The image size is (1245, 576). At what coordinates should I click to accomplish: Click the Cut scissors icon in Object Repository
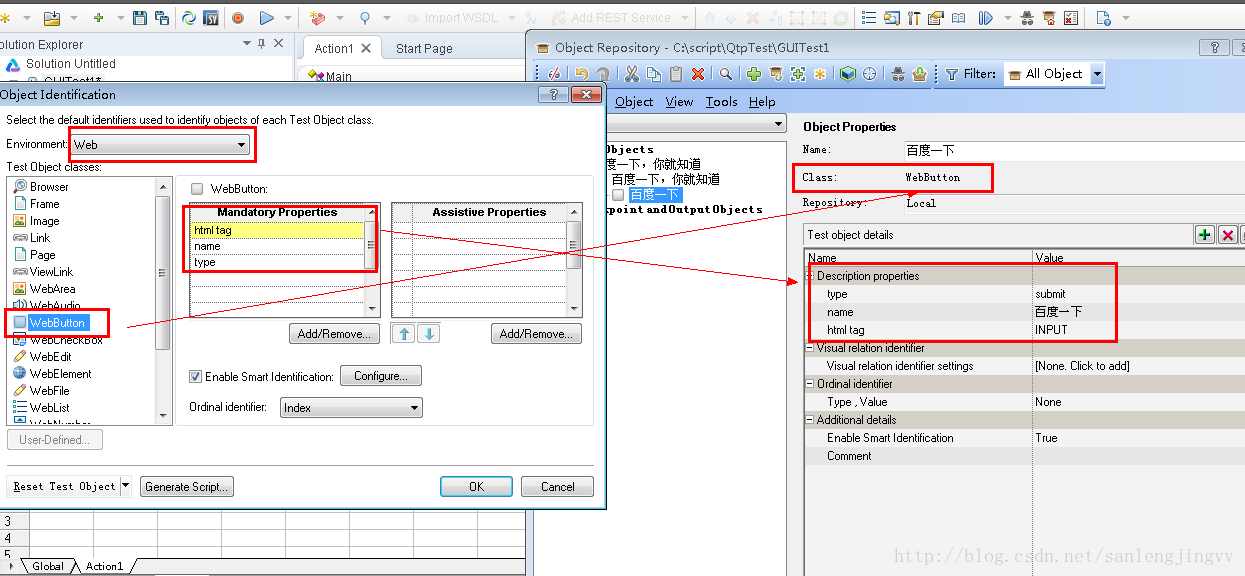click(631, 74)
